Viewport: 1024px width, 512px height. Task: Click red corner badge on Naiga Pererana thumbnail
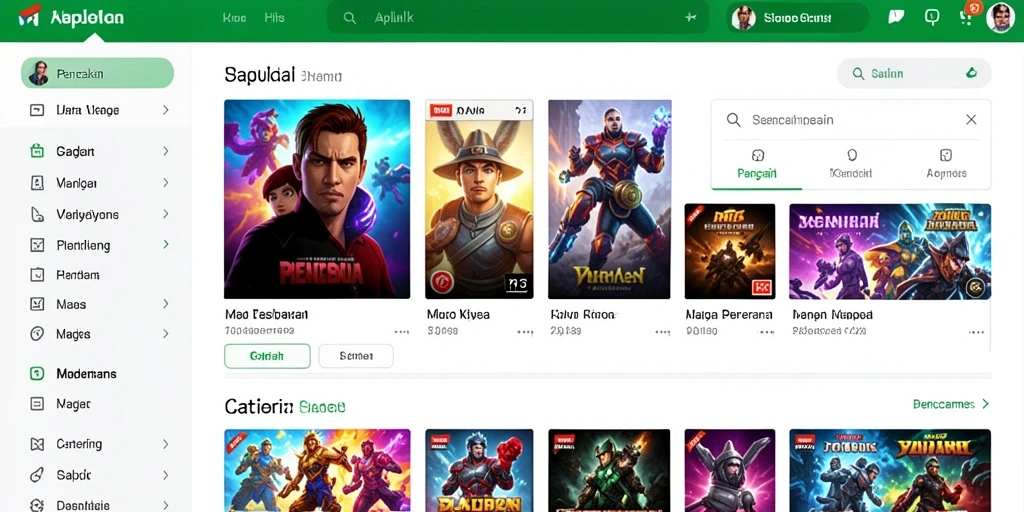(x=695, y=212)
